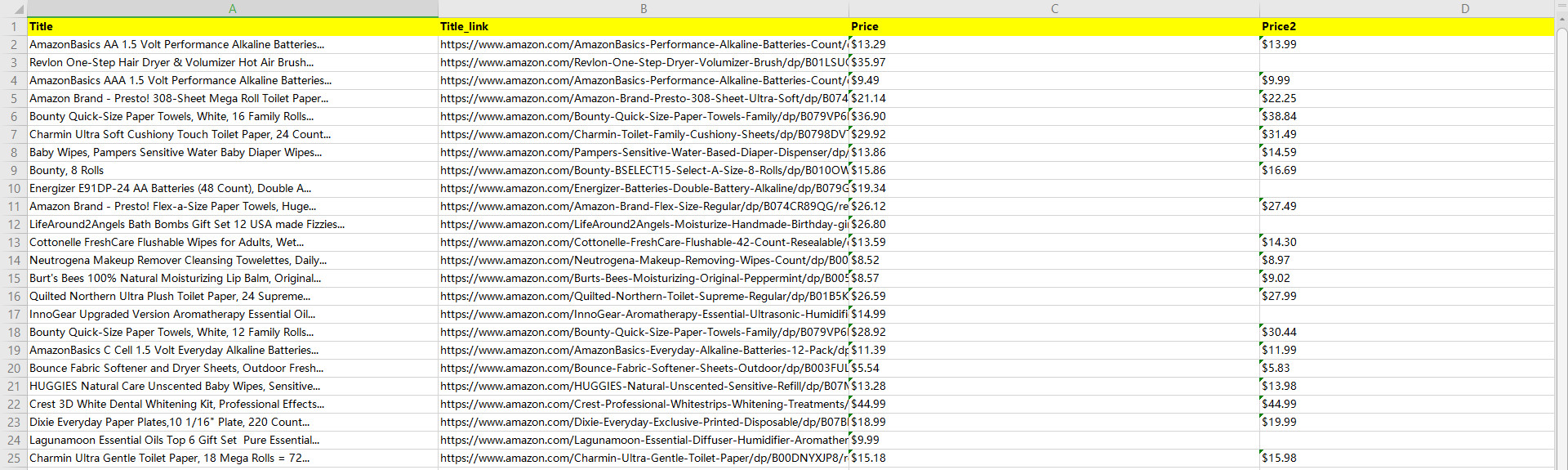Screen dimensions: 1568x470
Task: Select column A header
Action: click(x=233, y=8)
